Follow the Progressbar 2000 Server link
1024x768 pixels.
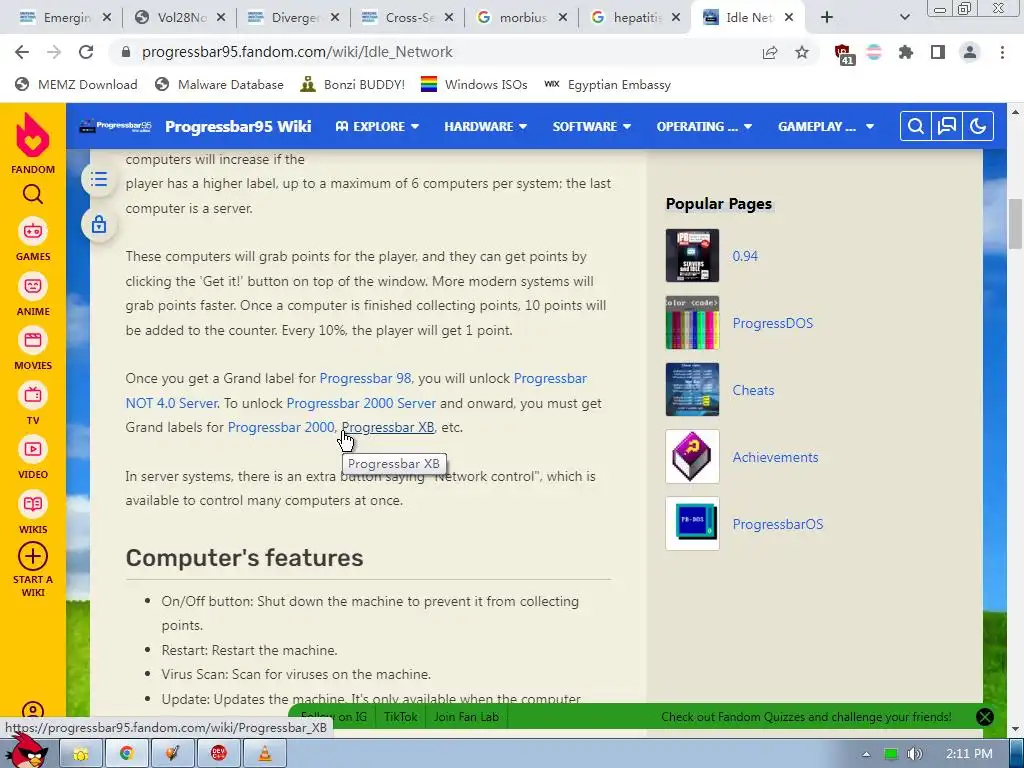[x=361, y=403]
